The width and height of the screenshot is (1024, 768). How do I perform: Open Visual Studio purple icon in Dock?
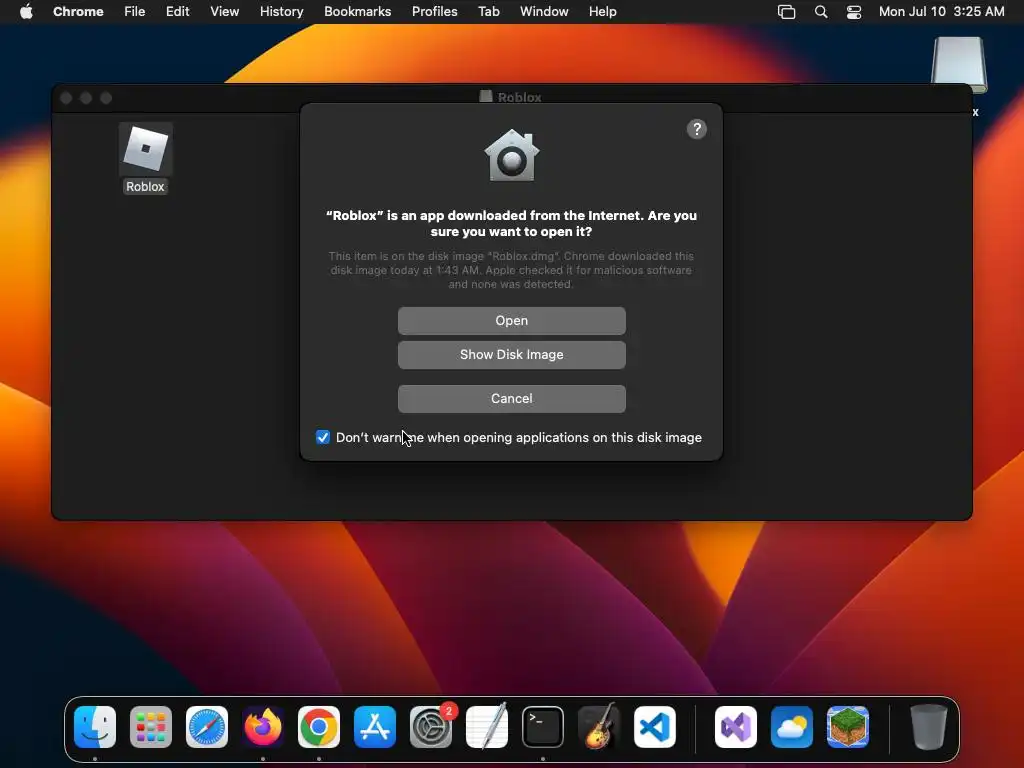(736, 727)
